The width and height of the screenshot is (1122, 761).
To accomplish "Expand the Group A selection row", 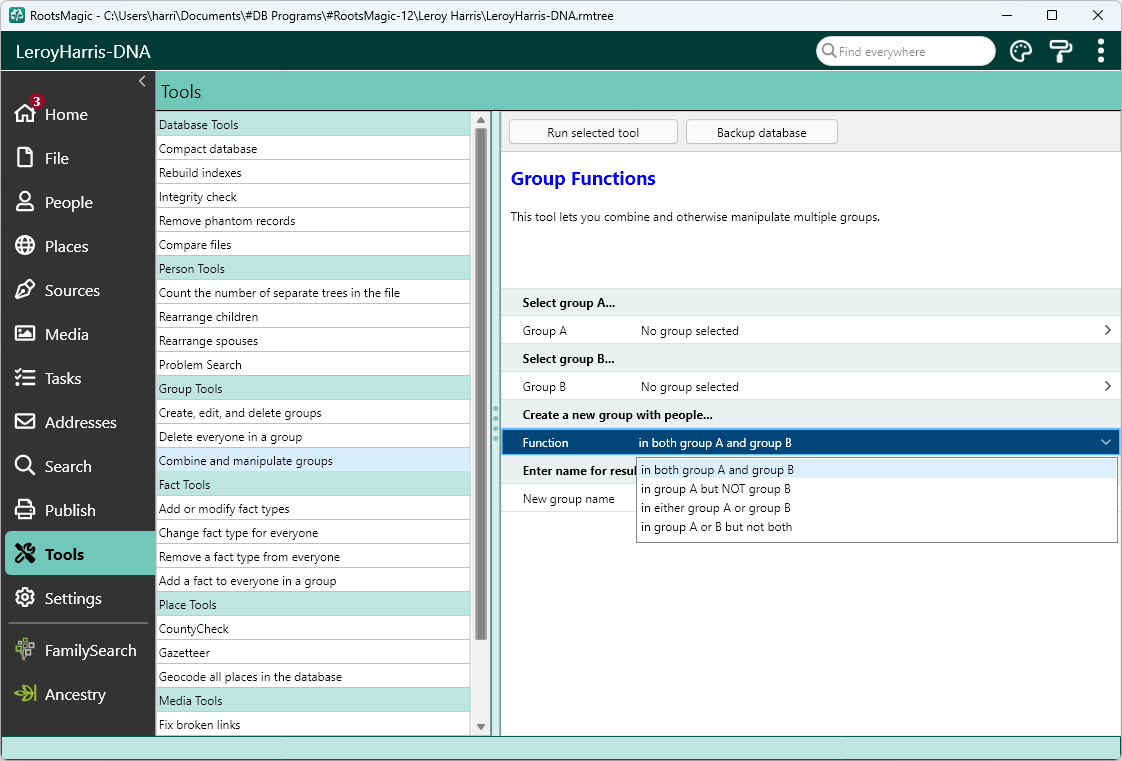I will (x=811, y=330).
